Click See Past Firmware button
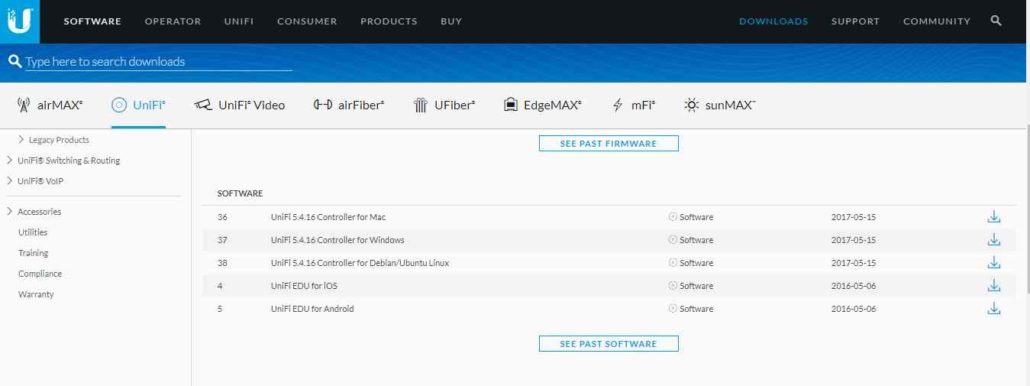 608,143
